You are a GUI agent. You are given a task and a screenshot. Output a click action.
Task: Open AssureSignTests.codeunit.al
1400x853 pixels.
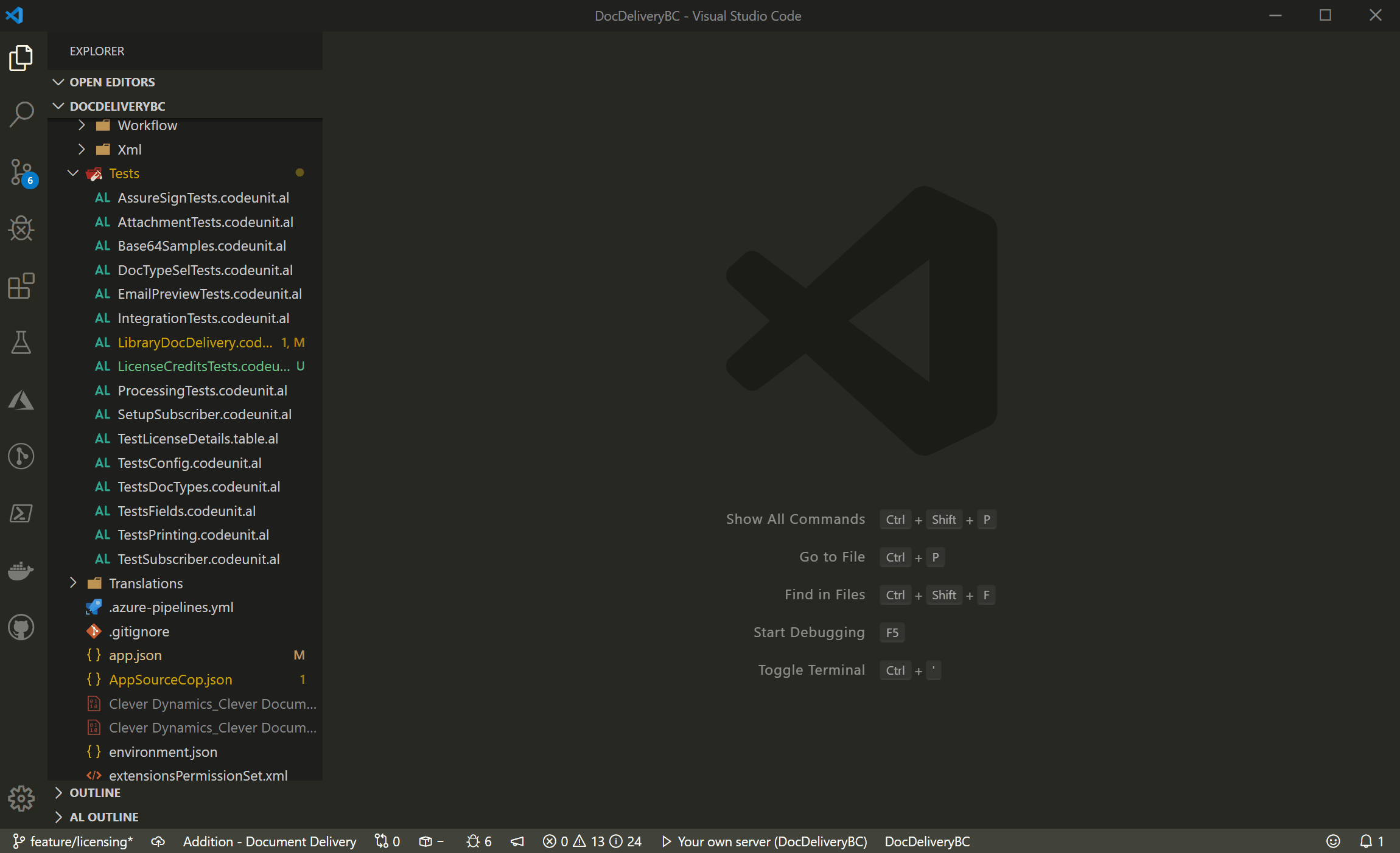click(185, 198)
